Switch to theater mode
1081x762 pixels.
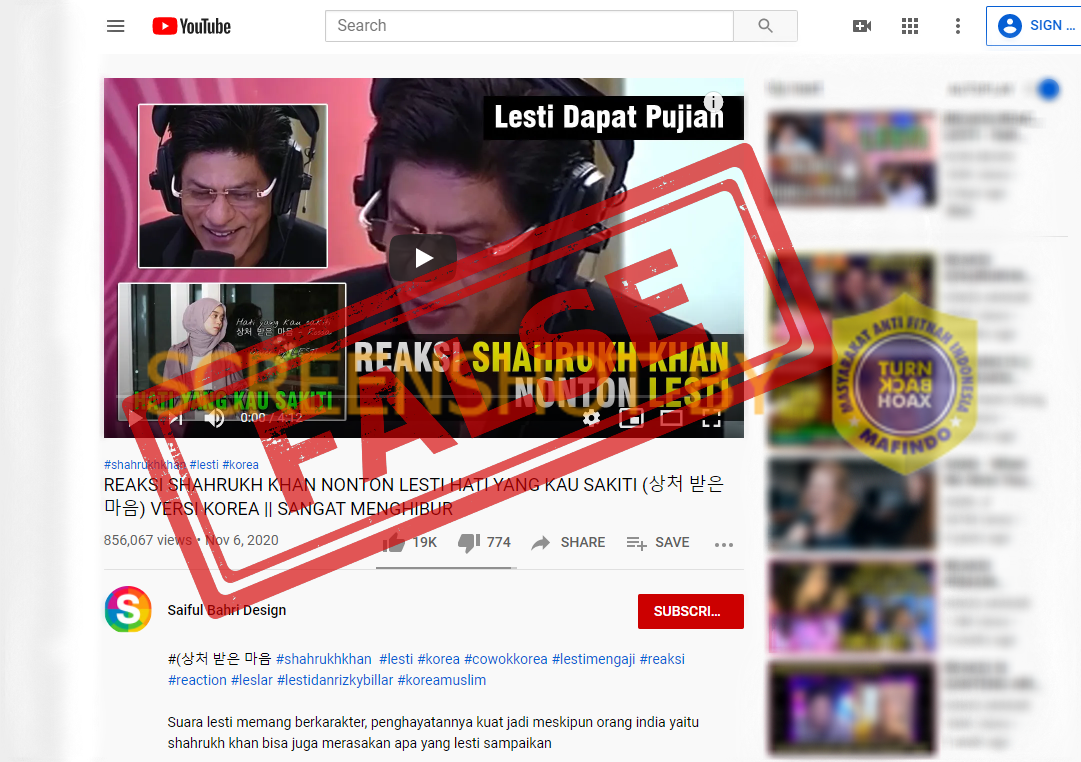point(671,418)
